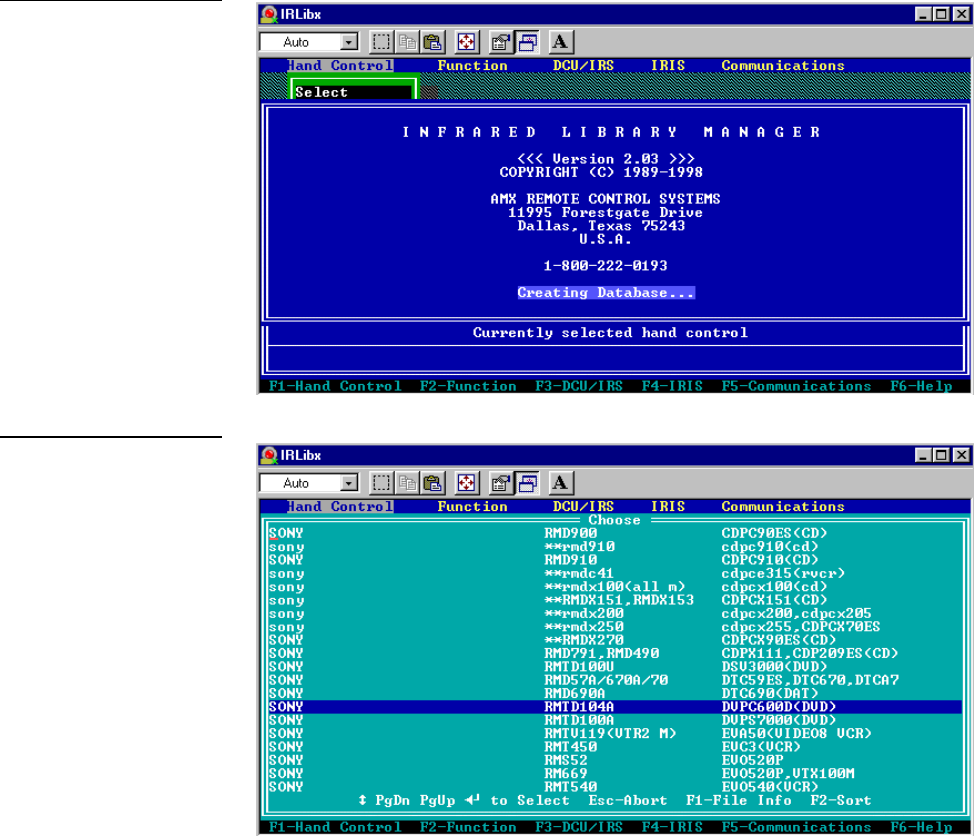Image resolution: width=974 pixels, height=836 pixels.
Task: Click Background icon in bottom IRLibx window toolbar
Action: (x=527, y=483)
